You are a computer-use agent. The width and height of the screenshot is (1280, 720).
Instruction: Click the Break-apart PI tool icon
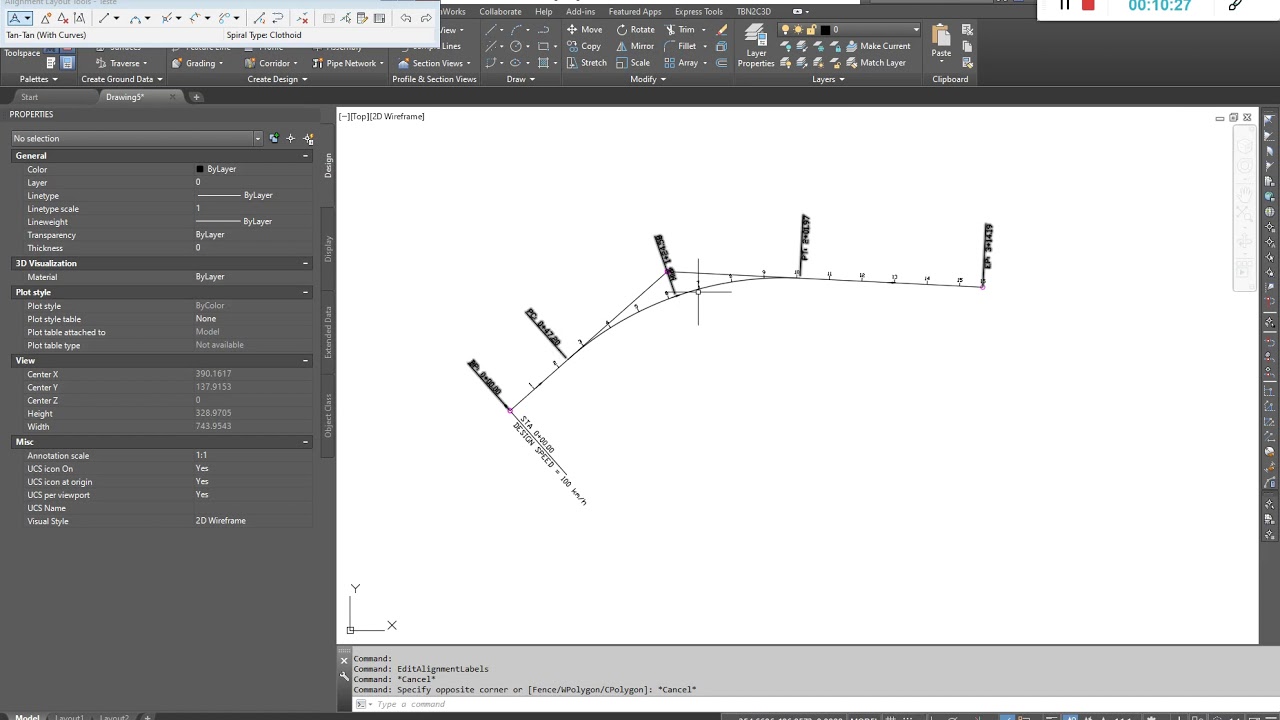[79, 18]
